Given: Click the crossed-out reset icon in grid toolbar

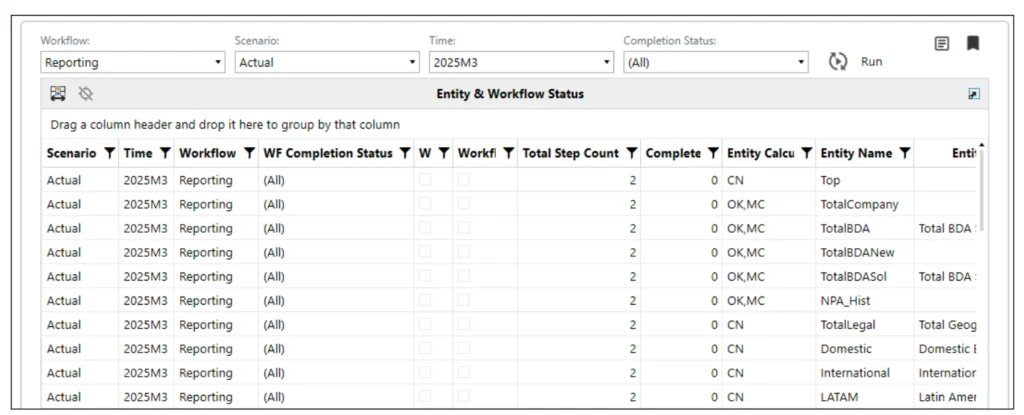Looking at the screenshot, I should 85,94.
